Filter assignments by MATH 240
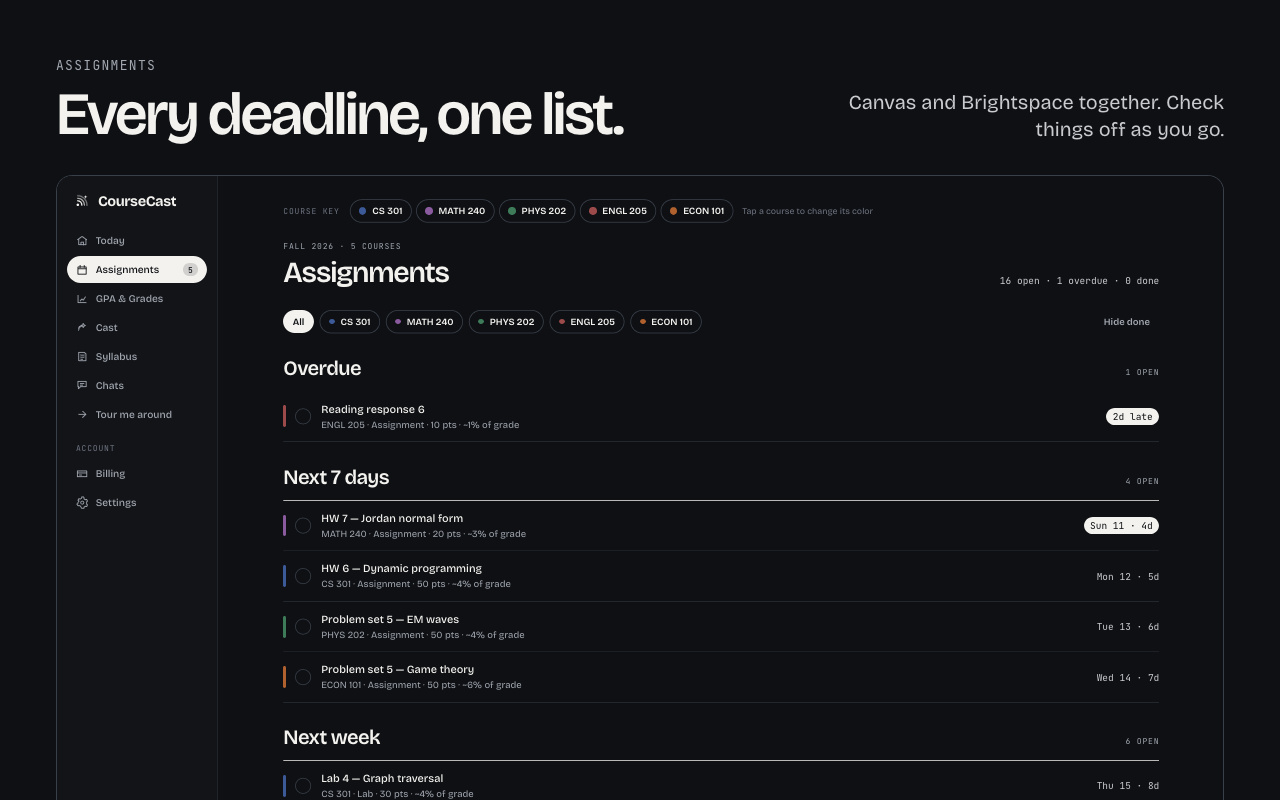Viewport: 1280px width, 800px height. click(425, 322)
